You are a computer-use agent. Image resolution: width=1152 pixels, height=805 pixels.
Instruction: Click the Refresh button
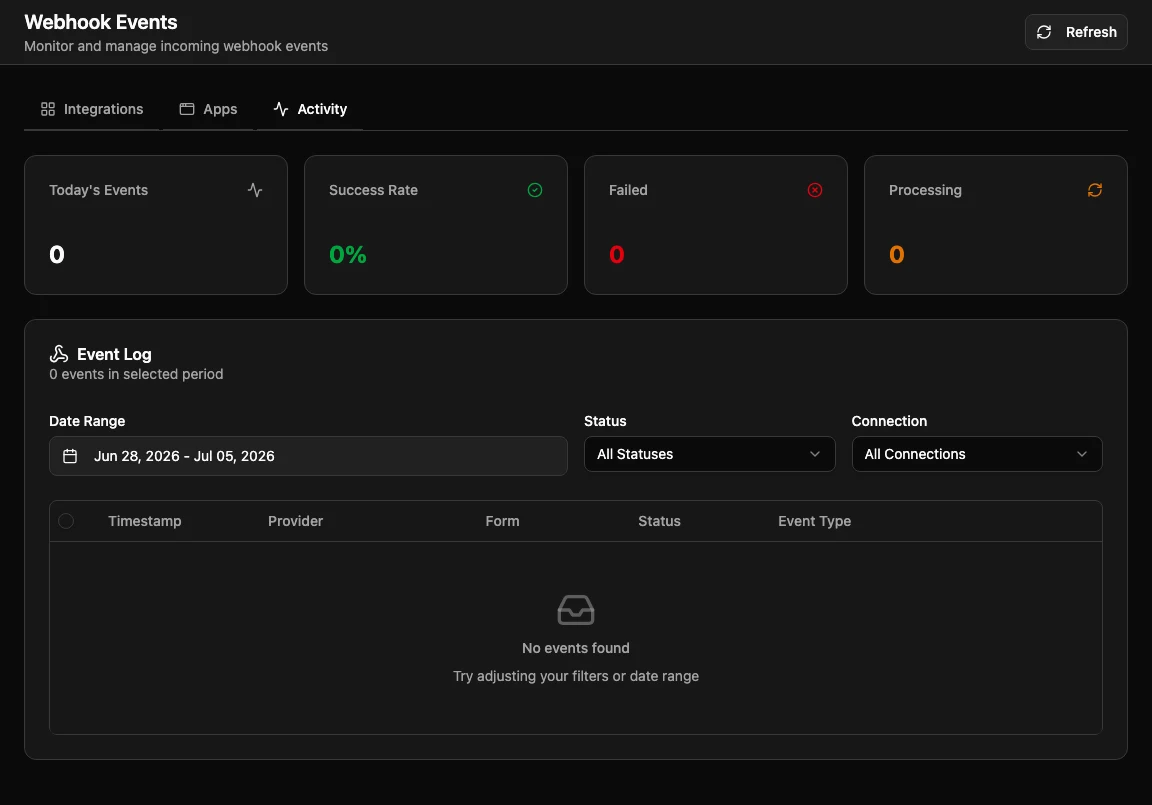pyautogui.click(x=1076, y=32)
